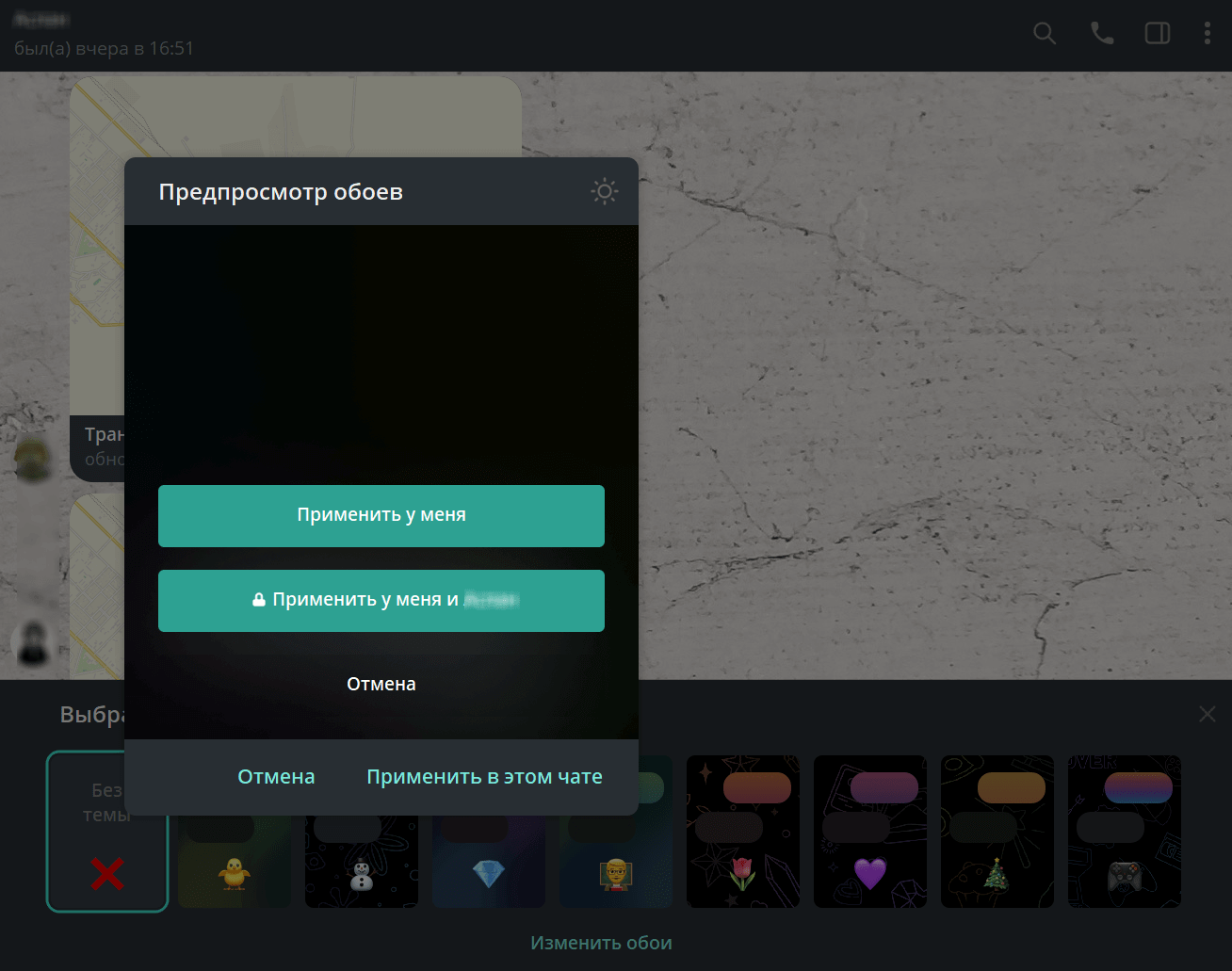
Task: Open chat search magnifier icon
Action: coord(1045,34)
